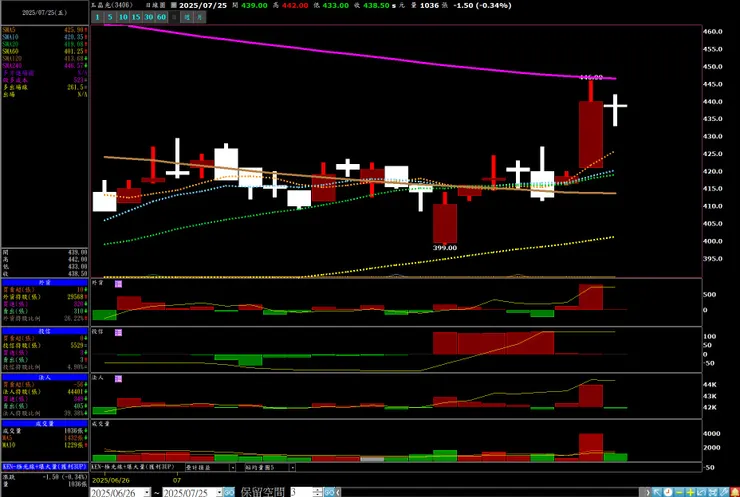Click the stock name 玉晶光(3406) title
This screenshot has width=740, height=497.
112,5
